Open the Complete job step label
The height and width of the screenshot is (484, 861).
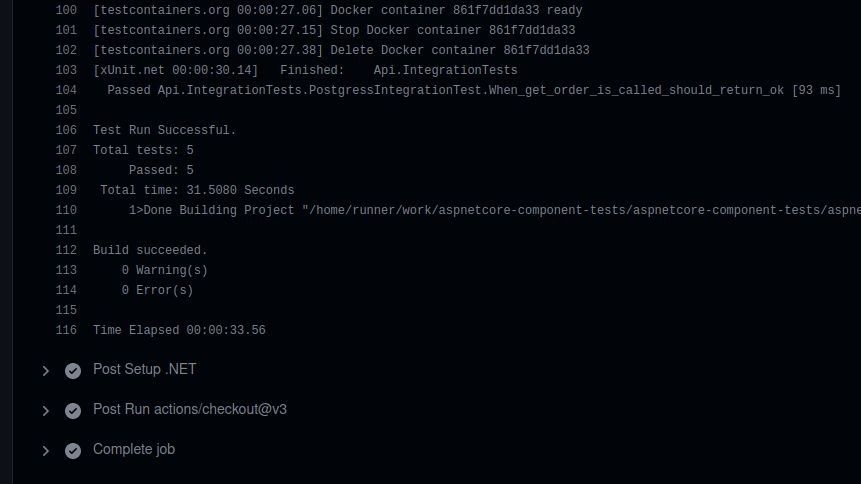coord(134,449)
